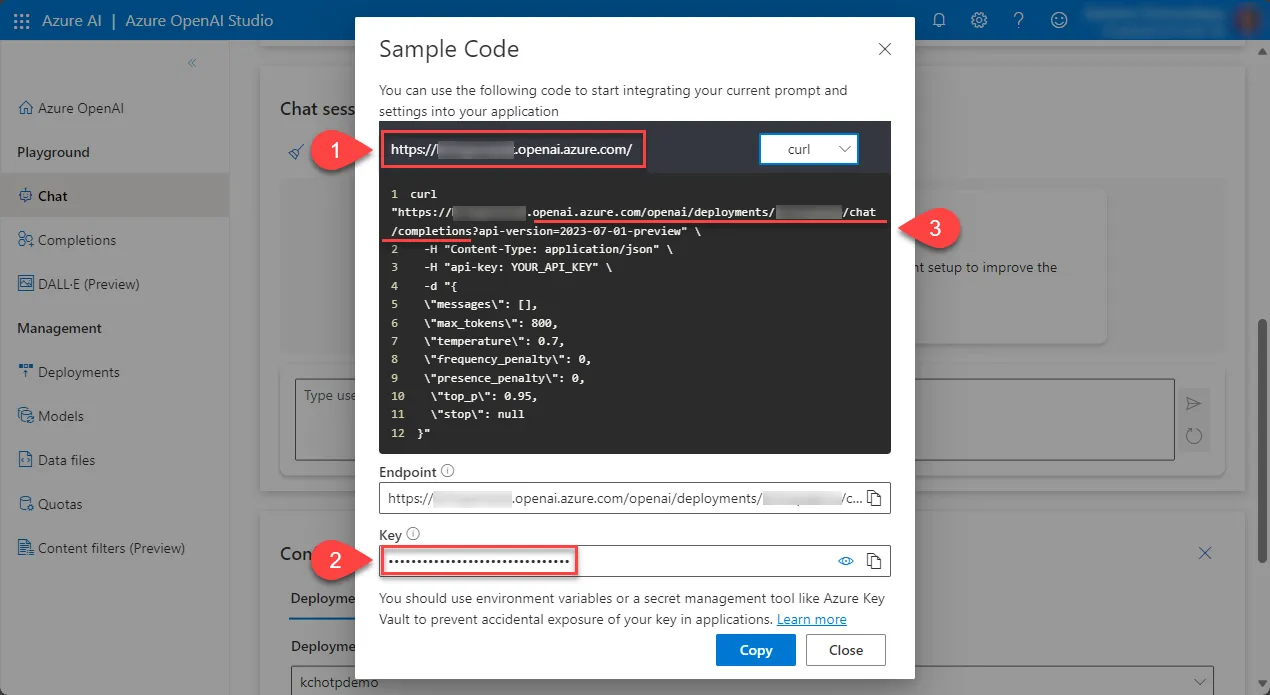Click the send message arrow icon
This screenshot has height=695, width=1270.
click(x=1193, y=403)
